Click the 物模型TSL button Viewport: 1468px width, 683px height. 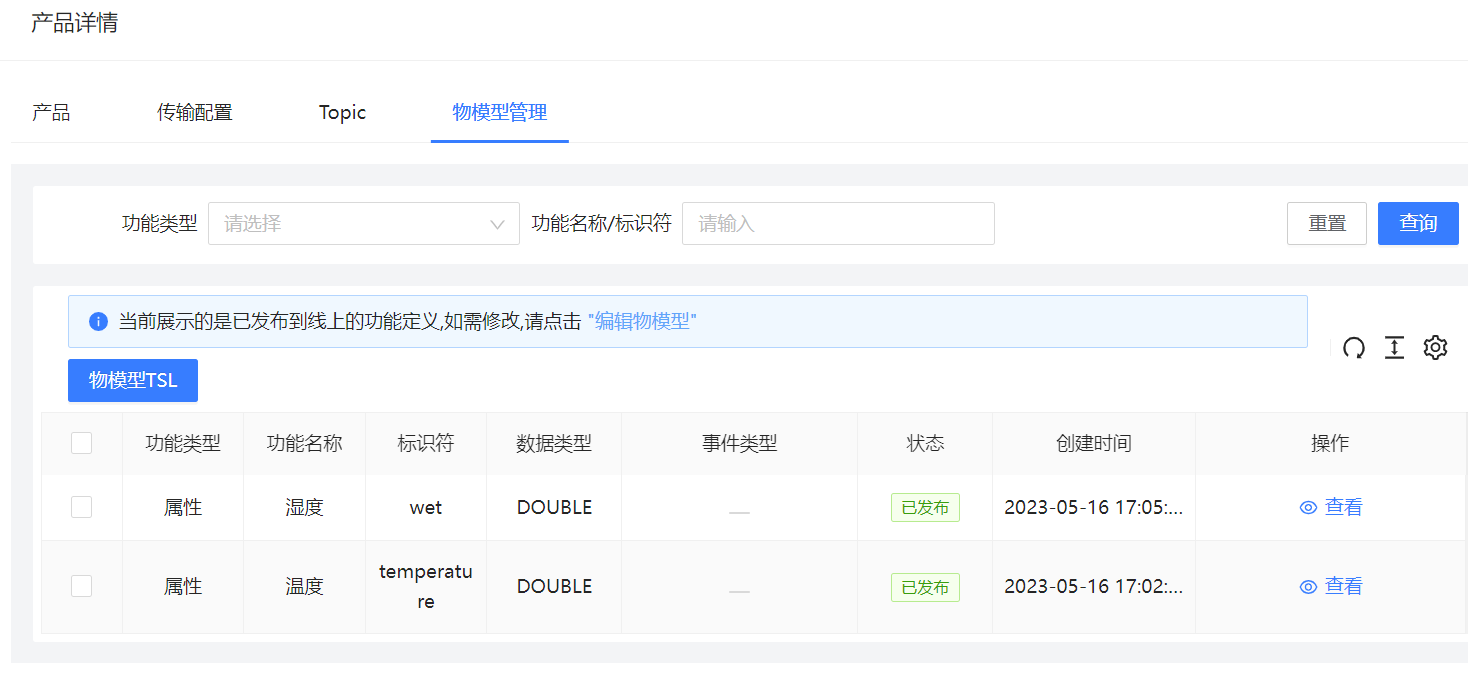[133, 381]
